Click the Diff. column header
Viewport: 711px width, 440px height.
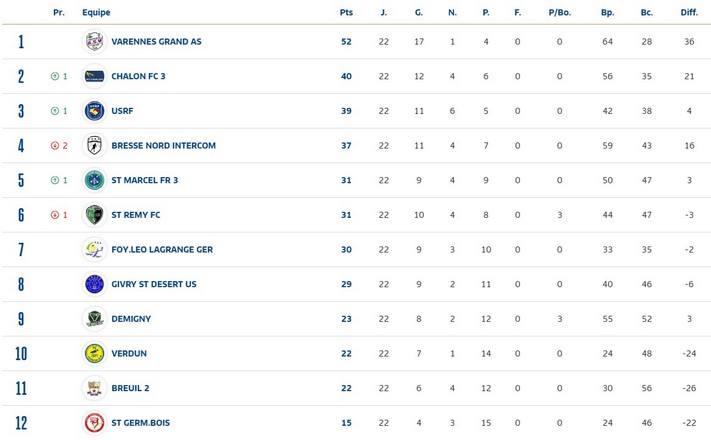(x=689, y=12)
